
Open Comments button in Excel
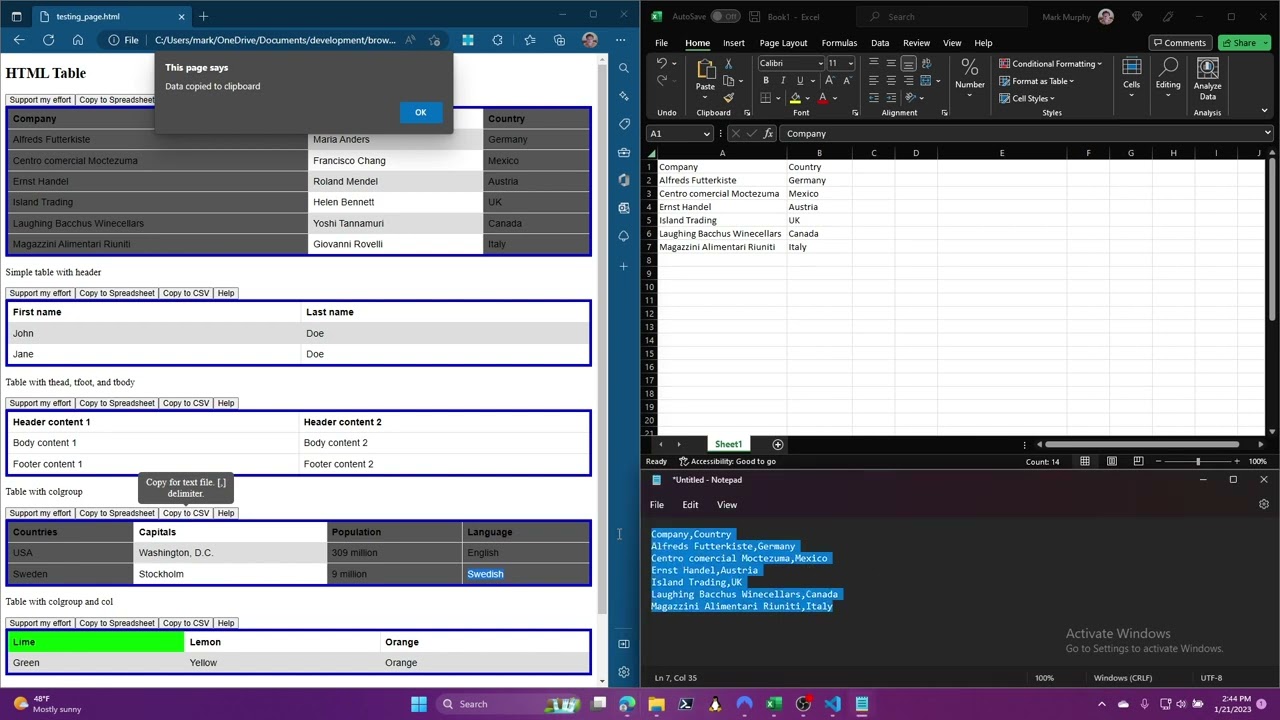click(1180, 43)
